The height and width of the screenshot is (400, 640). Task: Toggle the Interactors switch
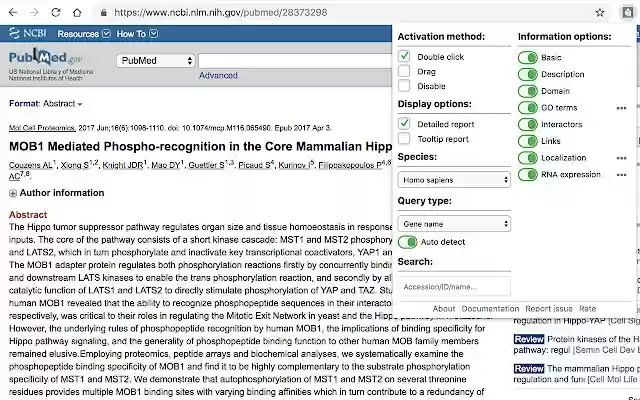(x=528, y=124)
